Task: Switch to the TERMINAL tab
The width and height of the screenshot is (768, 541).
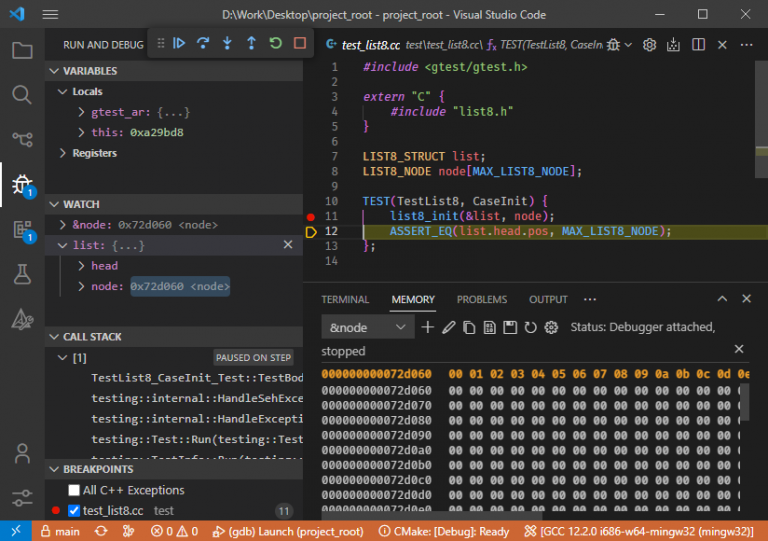Action: (345, 299)
